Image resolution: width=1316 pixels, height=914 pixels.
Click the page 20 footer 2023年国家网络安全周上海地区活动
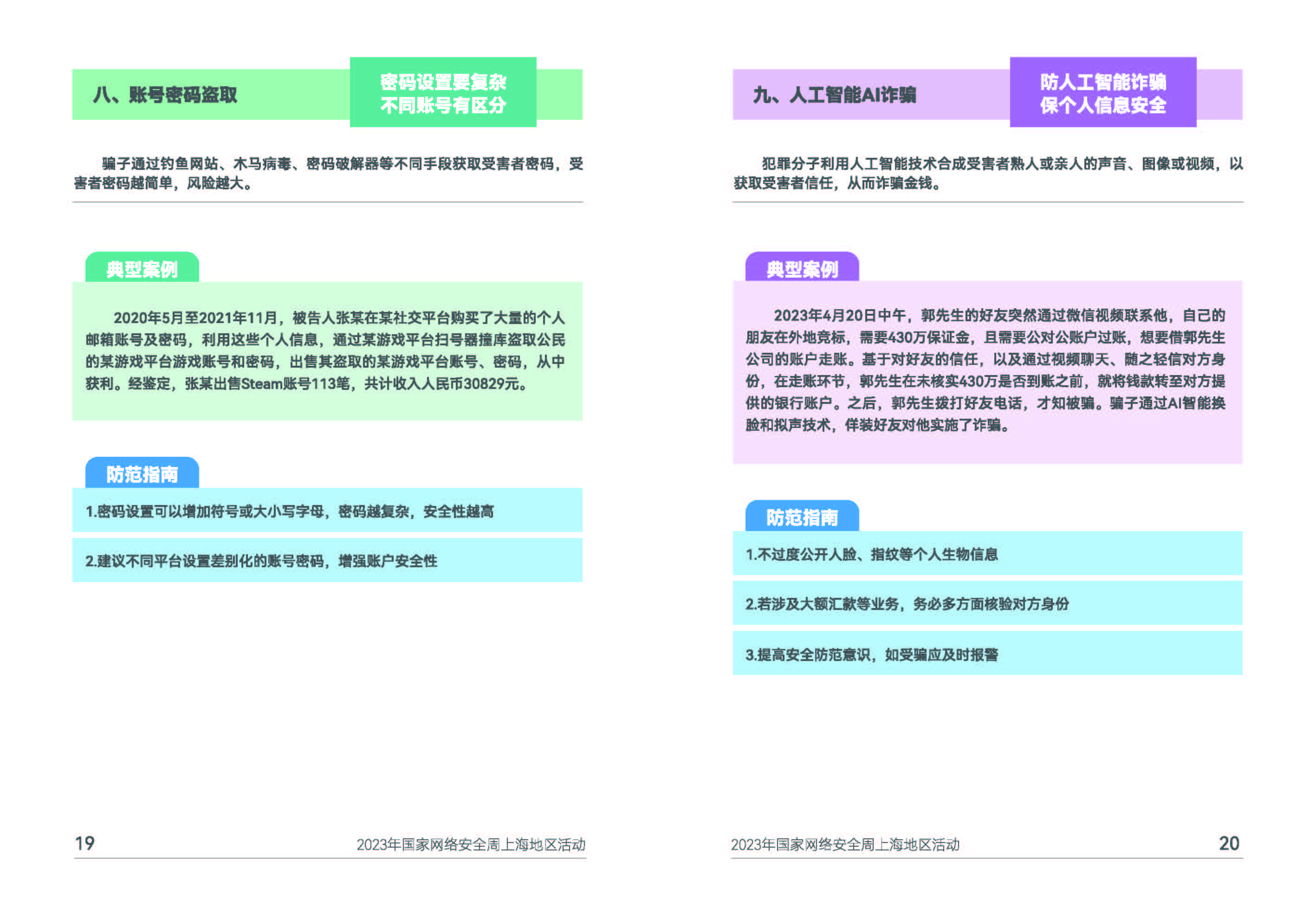click(845, 845)
